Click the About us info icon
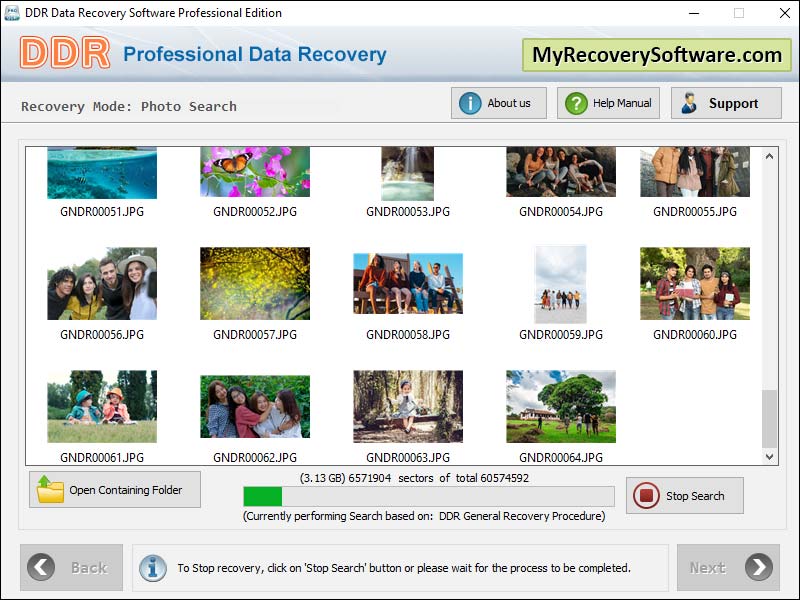The height and width of the screenshot is (600, 800). click(468, 102)
